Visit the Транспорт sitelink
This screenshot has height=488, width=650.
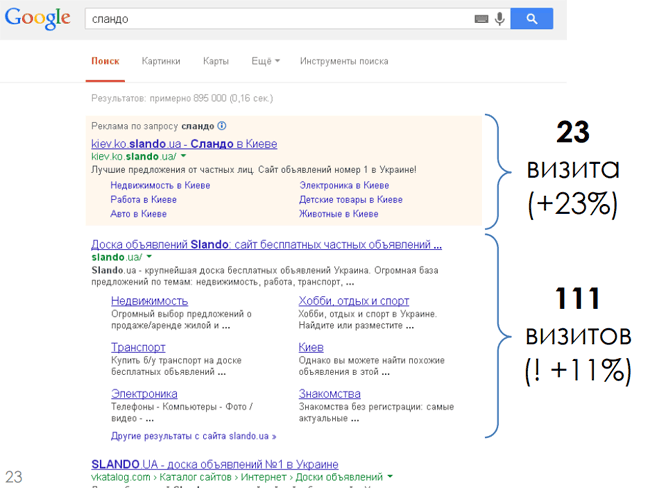[x=138, y=347]
